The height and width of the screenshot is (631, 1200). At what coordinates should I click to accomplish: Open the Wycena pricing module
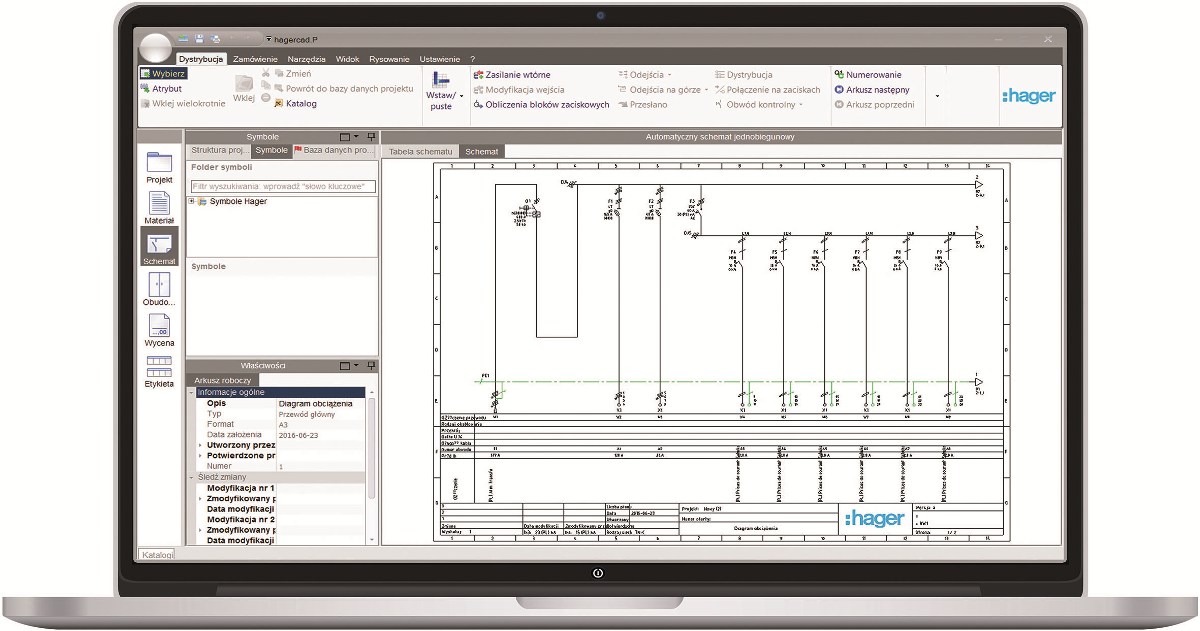pyautogui.click(x=159, y=329)
